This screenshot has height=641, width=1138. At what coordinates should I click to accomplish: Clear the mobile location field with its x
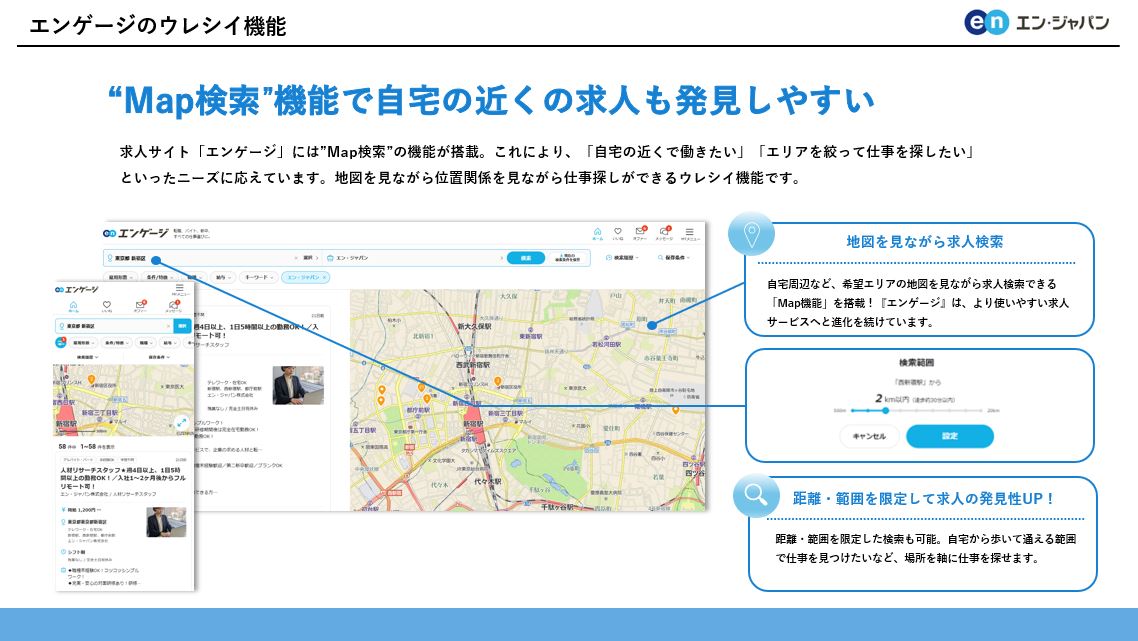click(168, 326)
